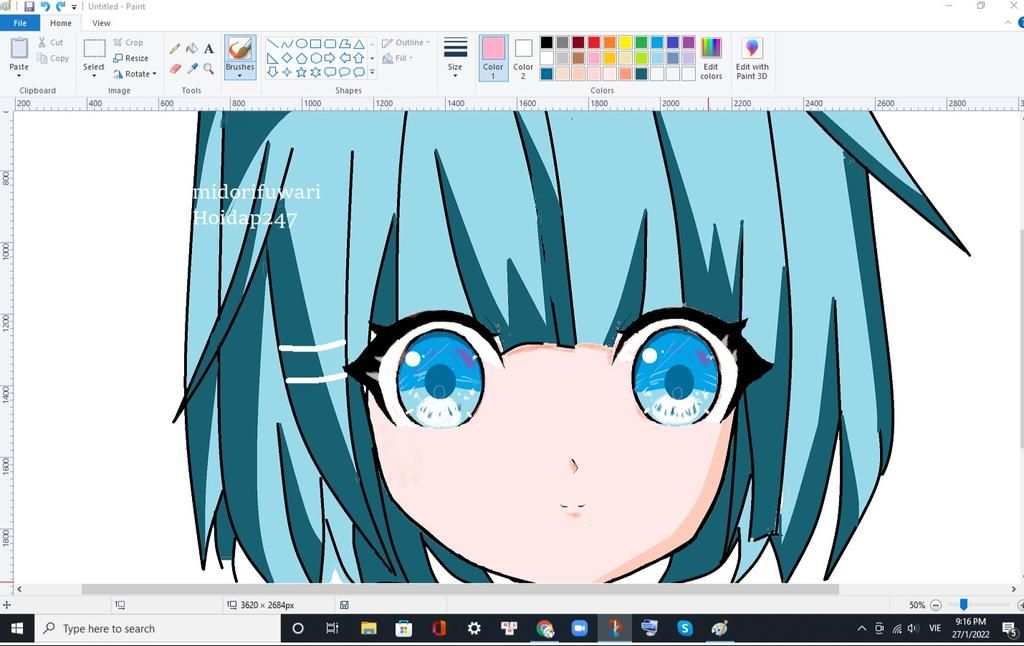The image size is (1024, 646).
Task: Choose the Pentagon shape
Action: (301, 58)
